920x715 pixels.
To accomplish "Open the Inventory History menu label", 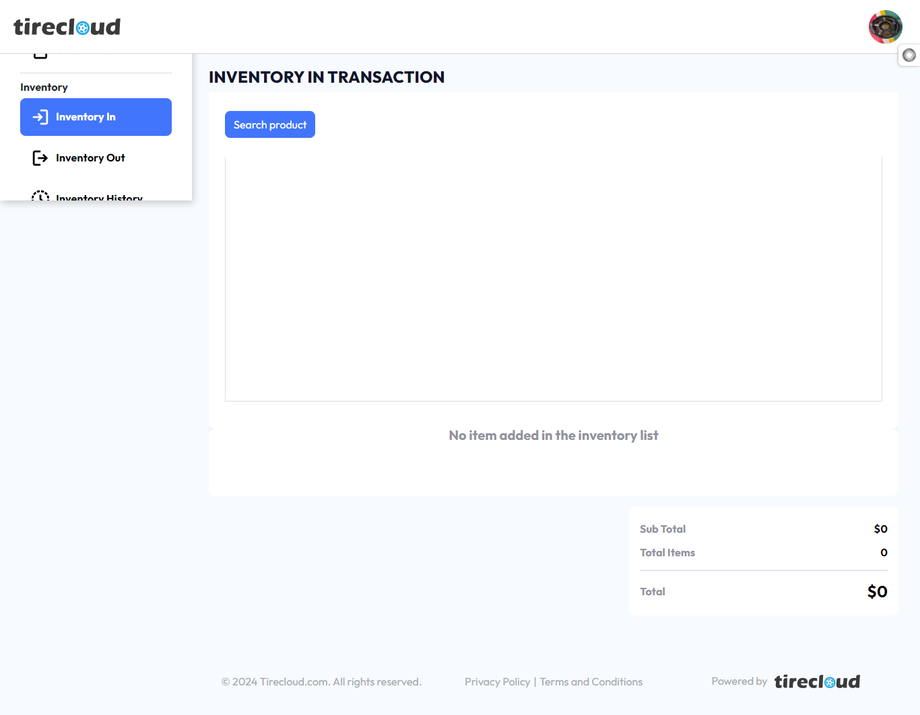I will [99, 197].
